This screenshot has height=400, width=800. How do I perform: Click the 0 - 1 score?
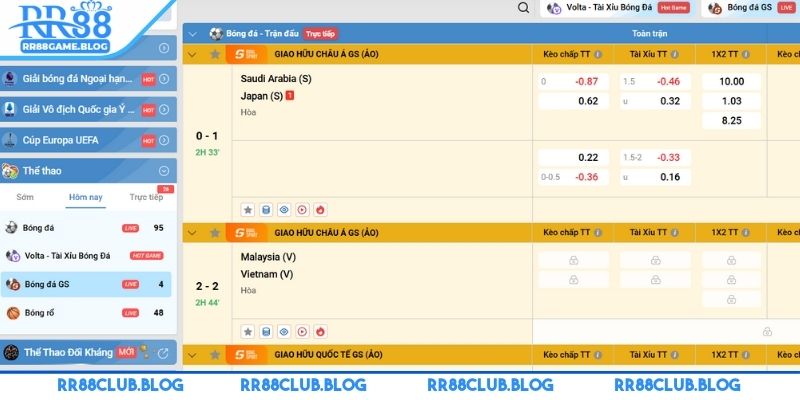[x=207, y=136]
